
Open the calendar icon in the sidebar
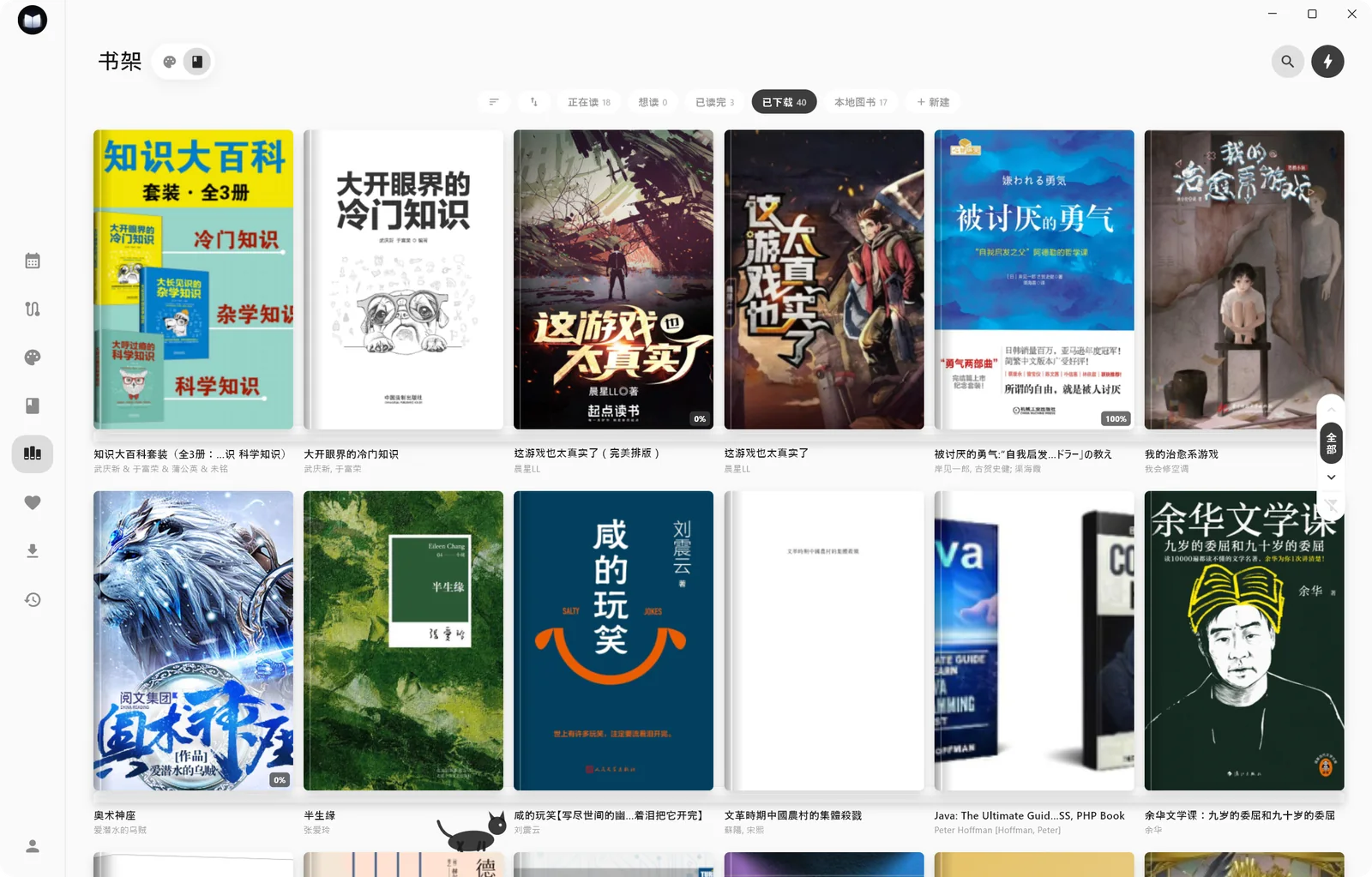(x=33, y=261)
